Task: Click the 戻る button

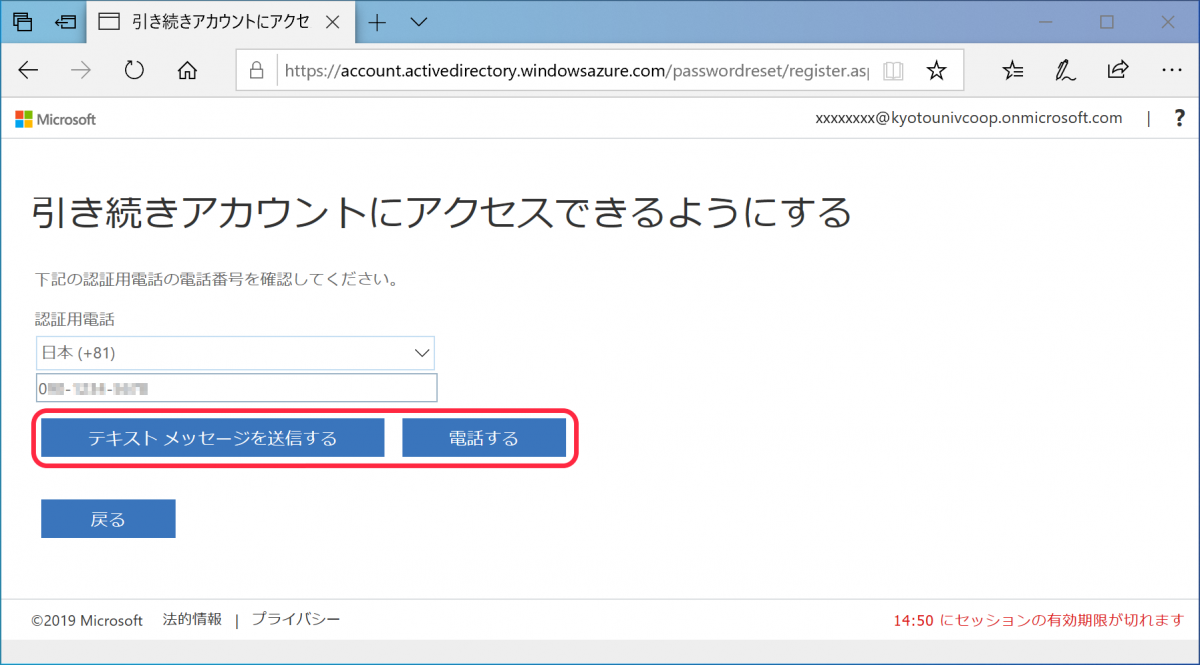Action: pyautogui.click(x=107, y=518)
